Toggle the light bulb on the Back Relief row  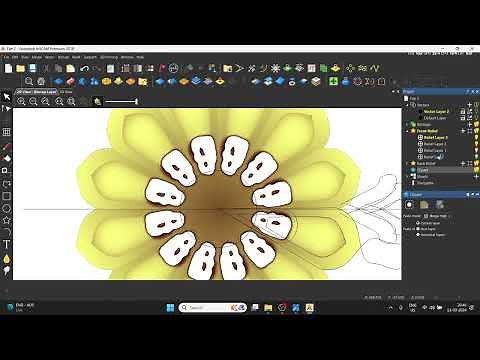click(x=476, y=163)
